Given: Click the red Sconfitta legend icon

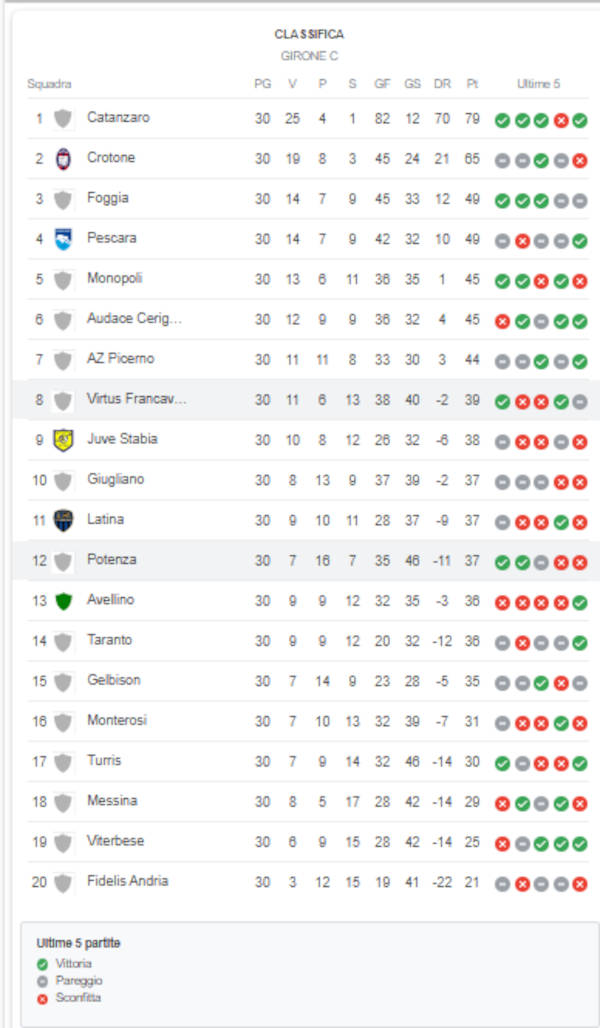Looking at the screenshot, I should pos(43,998).
